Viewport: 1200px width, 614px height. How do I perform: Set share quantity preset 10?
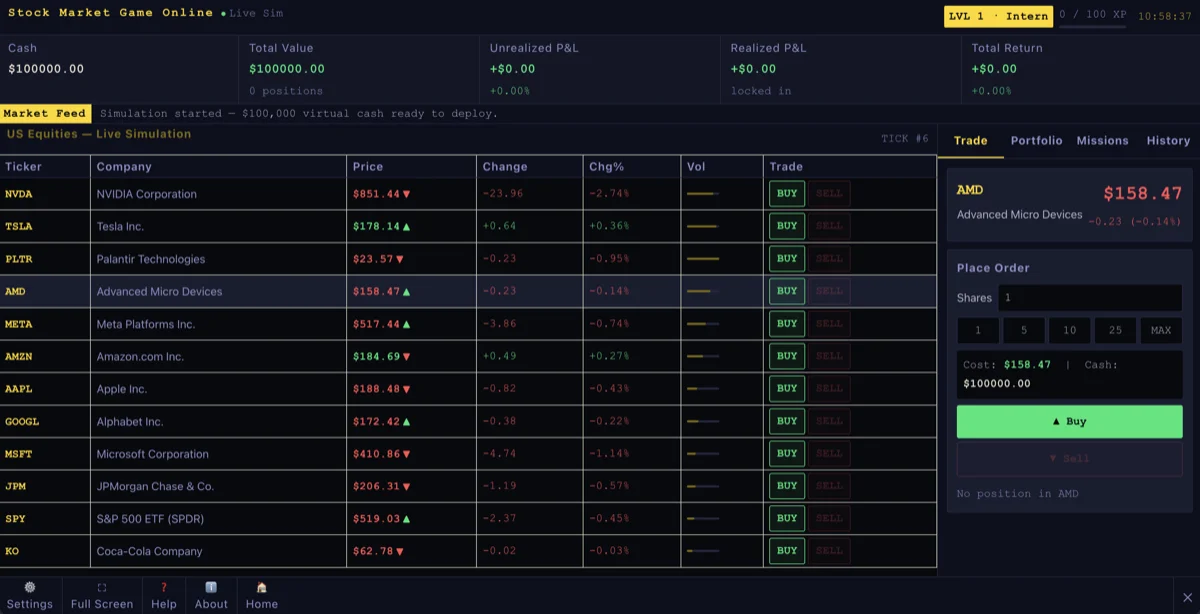[1070, 330]
